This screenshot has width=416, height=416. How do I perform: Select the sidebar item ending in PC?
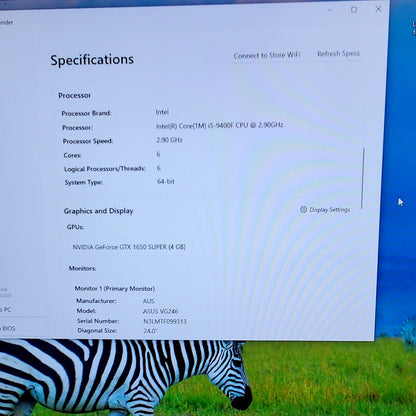pos(6,309)
